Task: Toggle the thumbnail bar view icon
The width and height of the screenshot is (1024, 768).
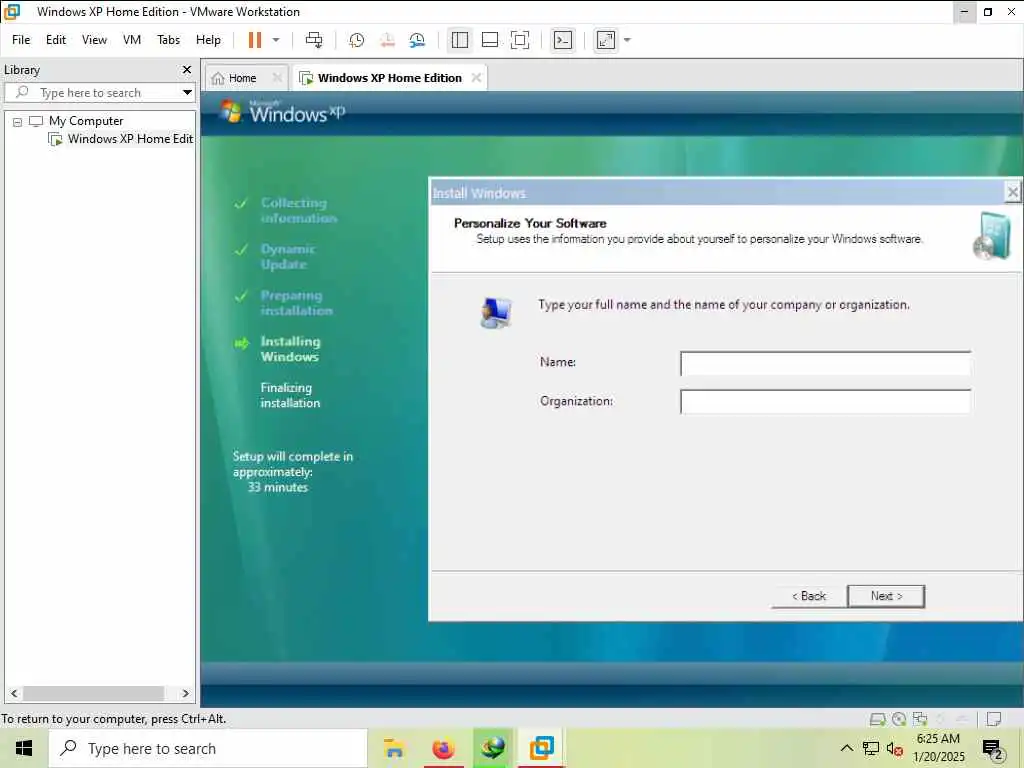Action: (490, 40)
